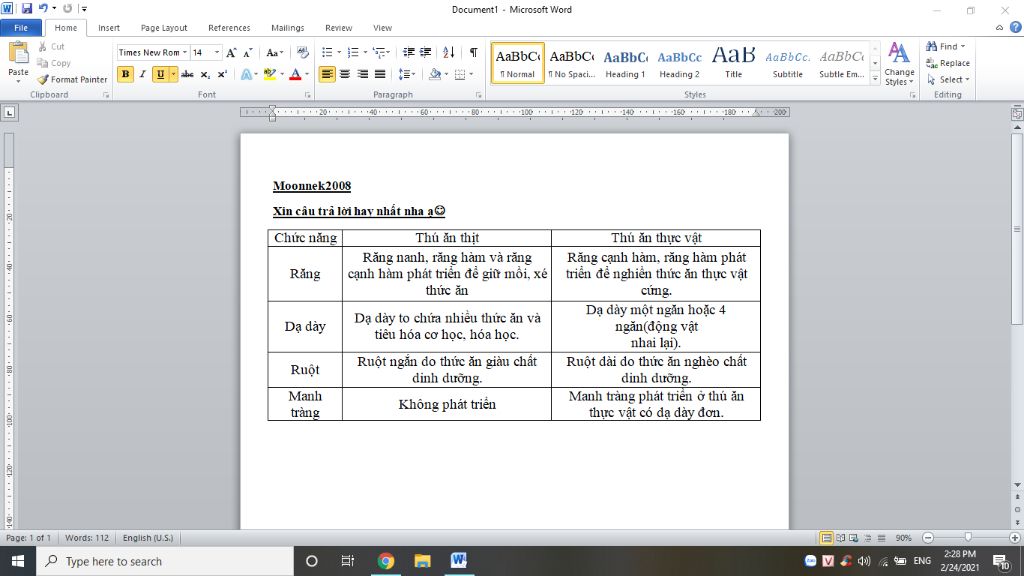Click the ruler tab selector icon
1024x576 pixels.
(9, 112)
